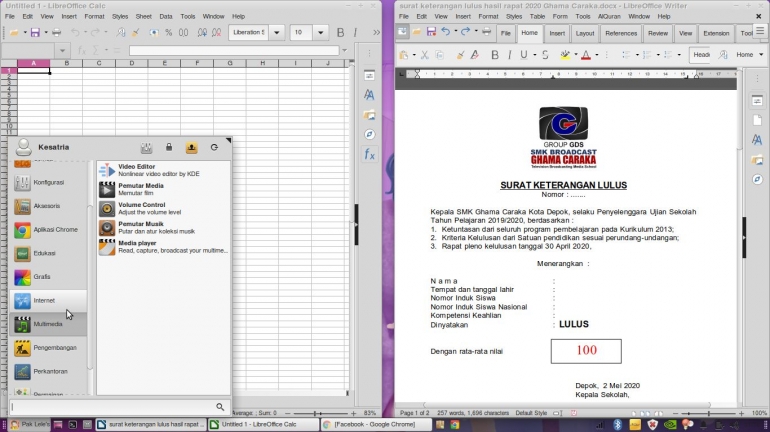Click the Calc formula input line
770x432 pixels.
click(234, 50)
